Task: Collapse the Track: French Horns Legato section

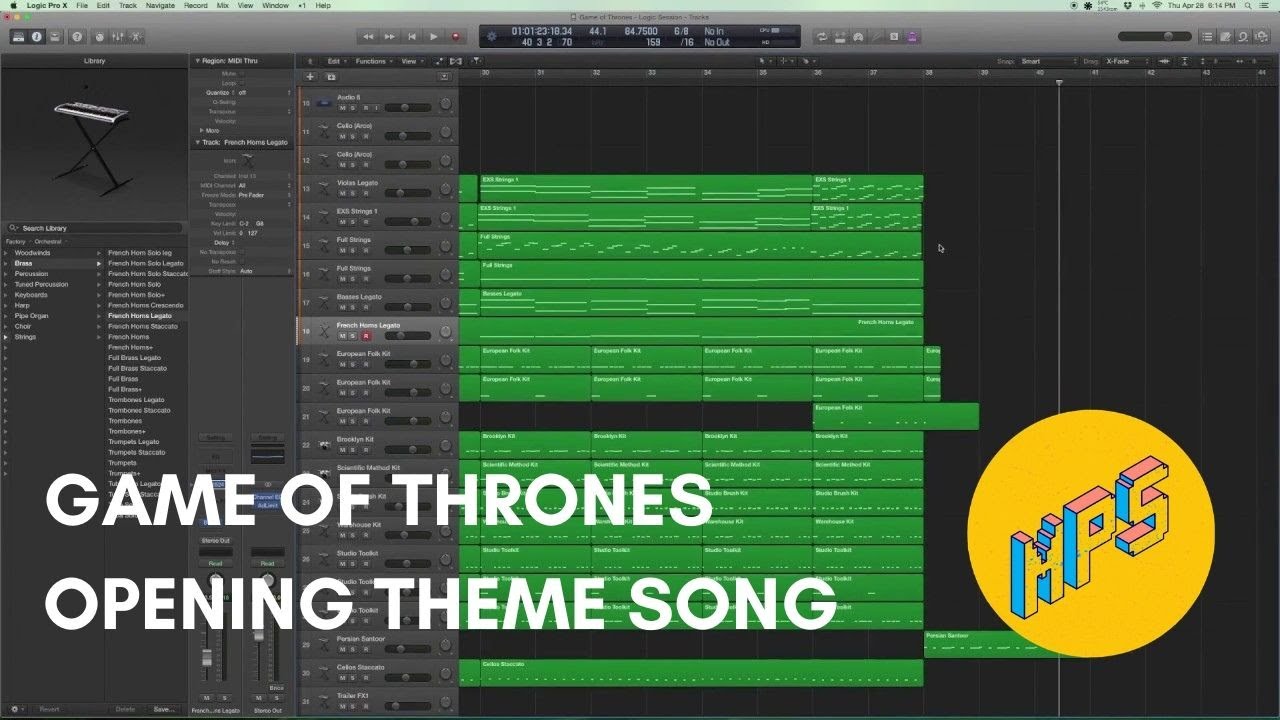Action: [197, 142]
